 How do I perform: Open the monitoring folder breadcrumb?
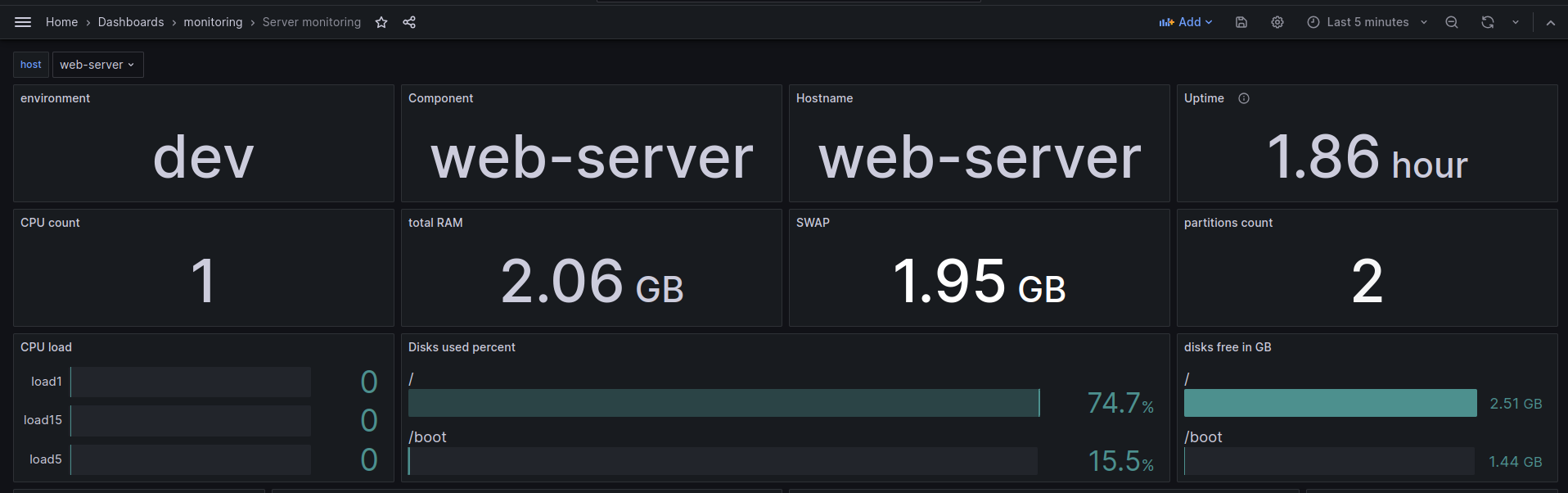tap(213, 22)
